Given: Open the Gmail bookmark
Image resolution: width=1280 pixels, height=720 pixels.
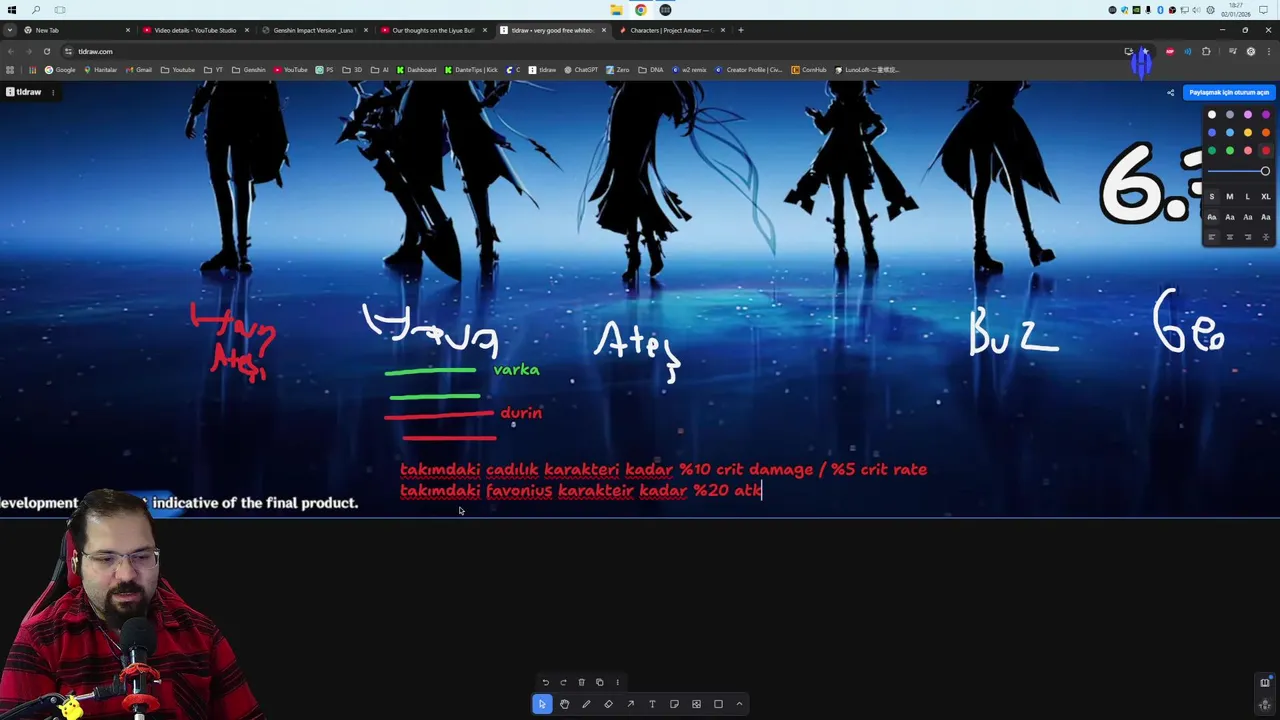Looking at the screenshot, I should tap(139, 70).
